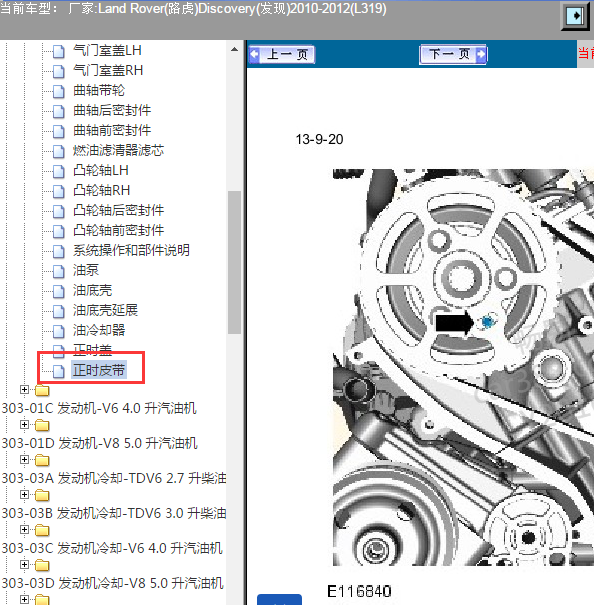Expand the folder above 303-03C 发动机冷却-V6 4.0
594x605 pixels.
pos(24,529)
